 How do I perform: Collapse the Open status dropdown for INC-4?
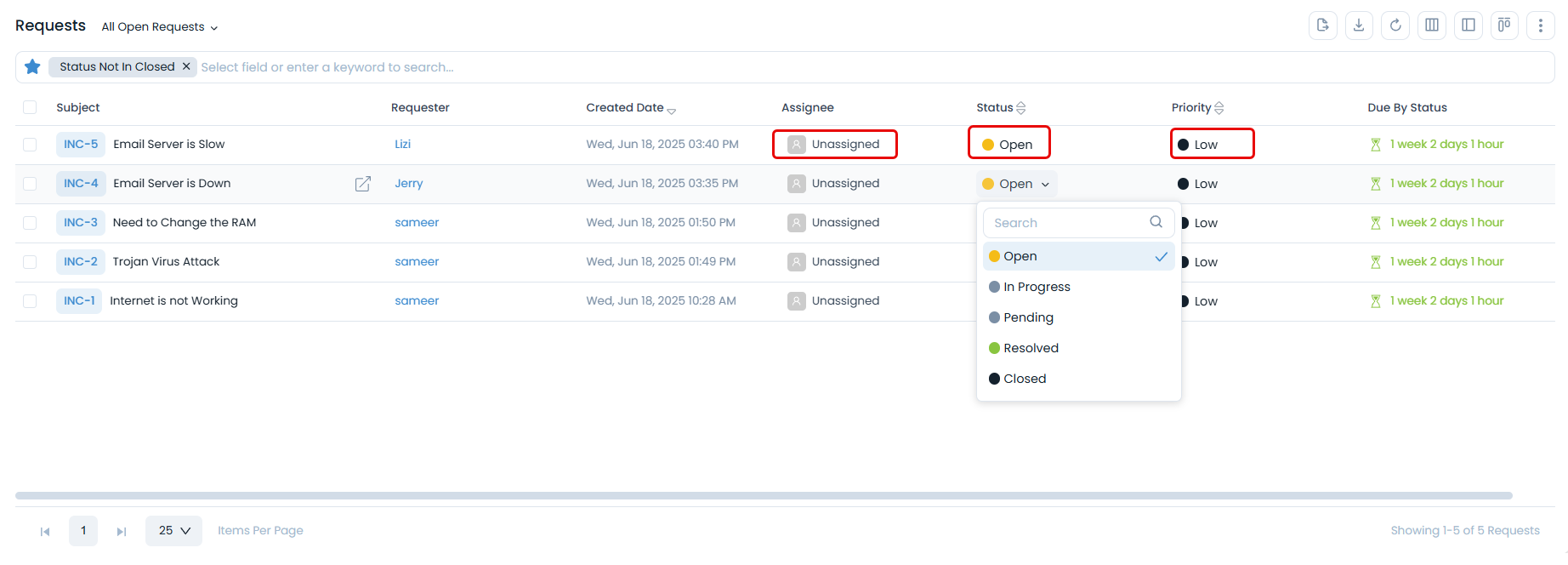(x=1017, y=184)
